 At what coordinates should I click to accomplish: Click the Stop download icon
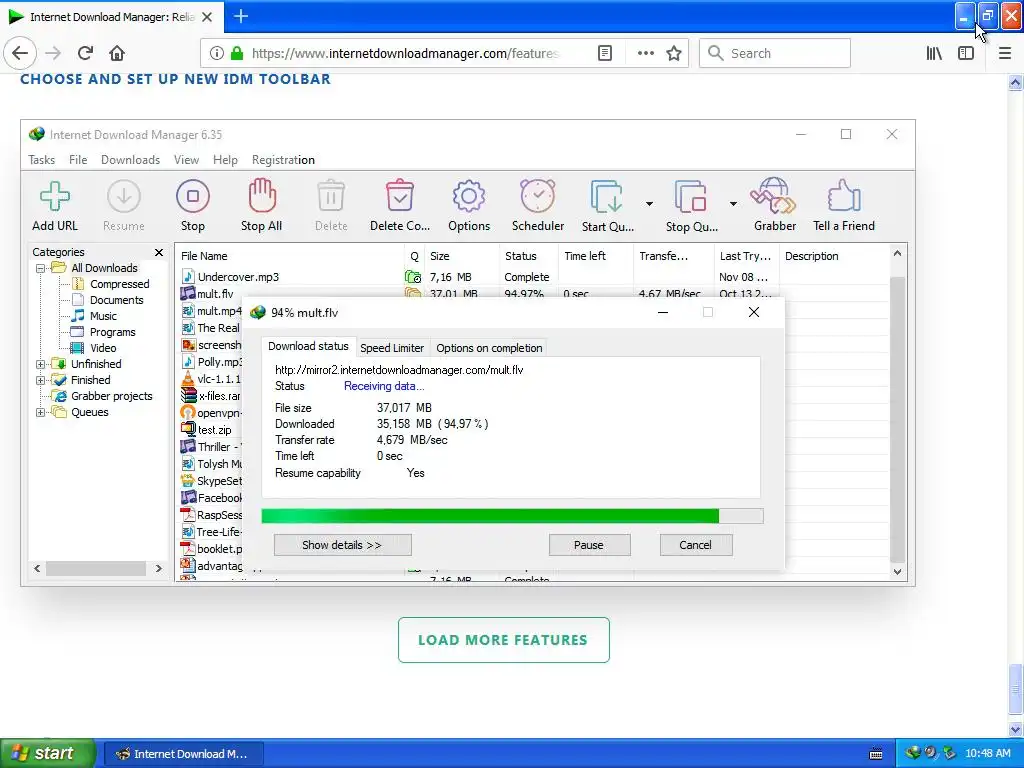click(193, 196)
